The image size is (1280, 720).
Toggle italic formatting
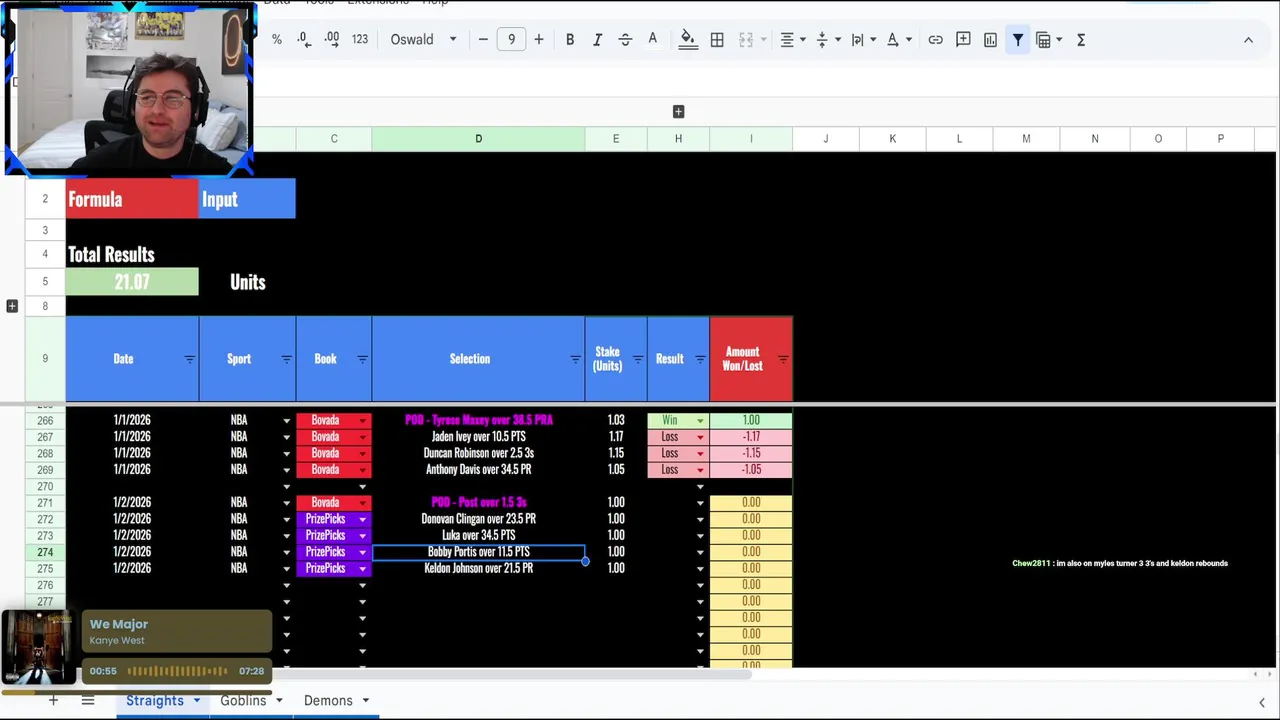click(597, 40)
